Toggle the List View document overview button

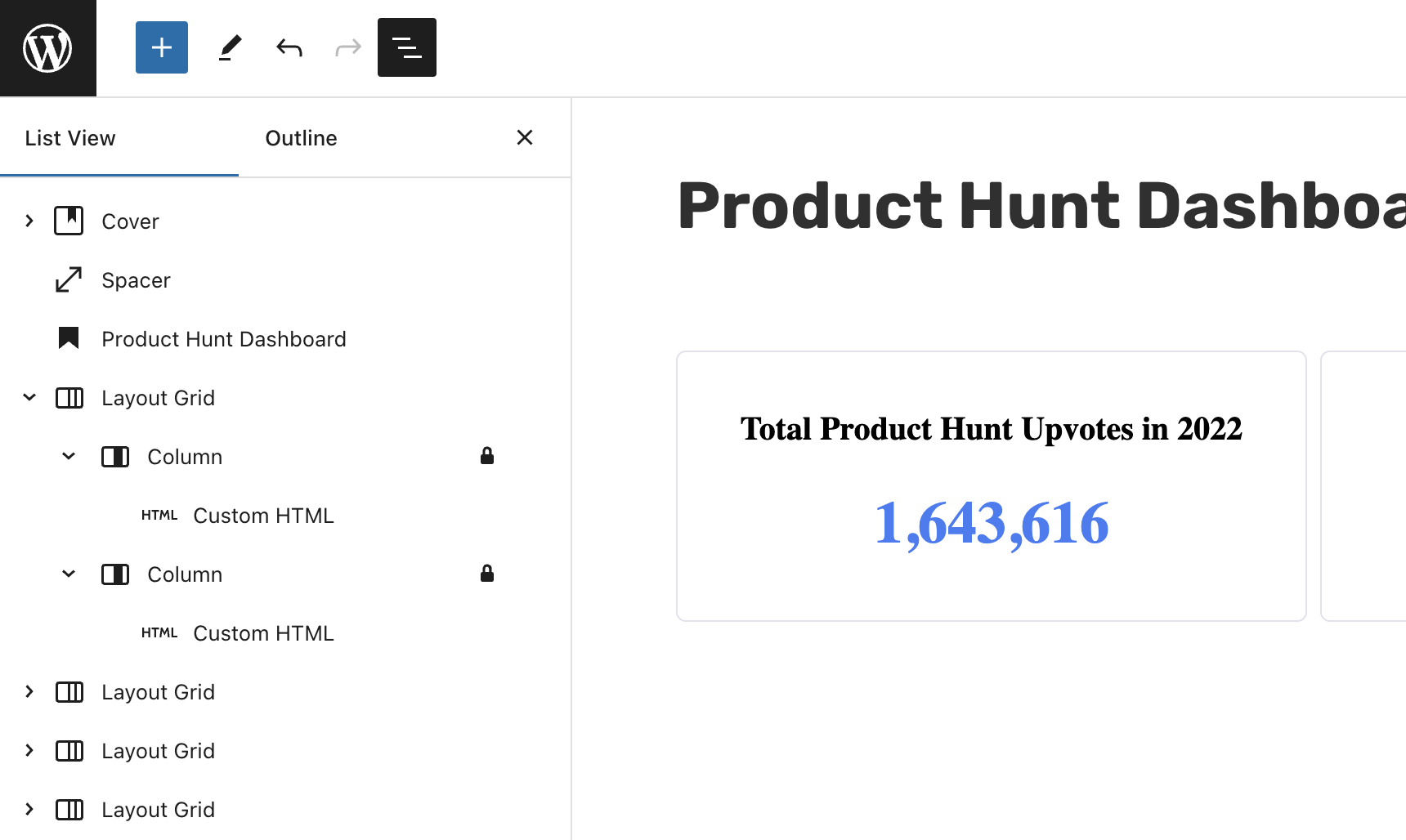point(407,47)
